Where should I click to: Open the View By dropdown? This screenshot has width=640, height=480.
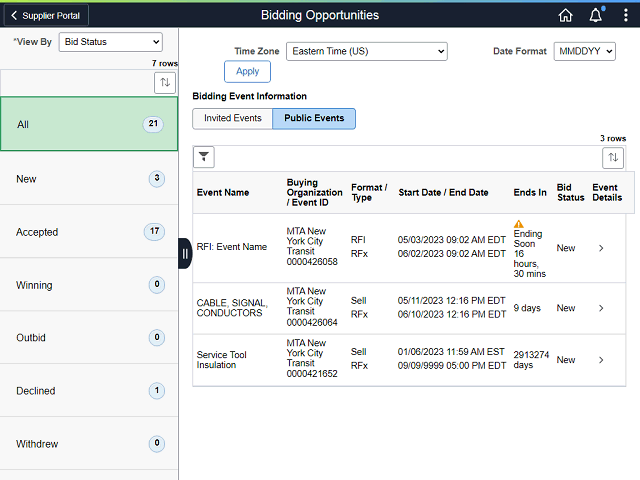click(x=111, y=42)
